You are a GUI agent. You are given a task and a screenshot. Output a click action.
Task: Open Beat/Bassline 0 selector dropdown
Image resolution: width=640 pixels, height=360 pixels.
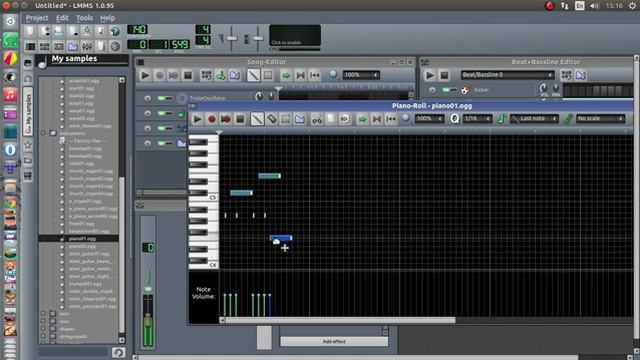point(508,75)
